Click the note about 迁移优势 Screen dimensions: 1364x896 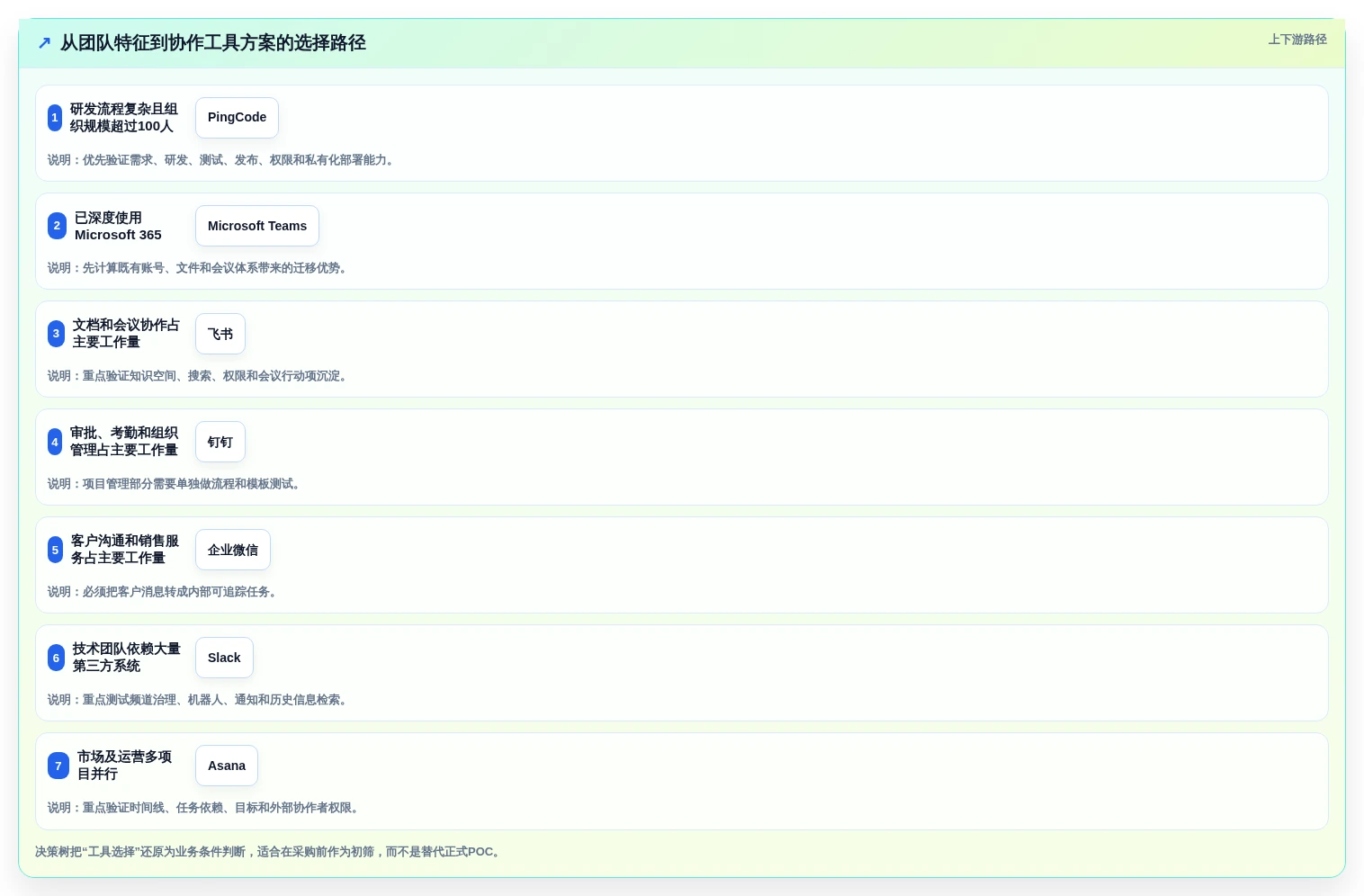(199, 268)
